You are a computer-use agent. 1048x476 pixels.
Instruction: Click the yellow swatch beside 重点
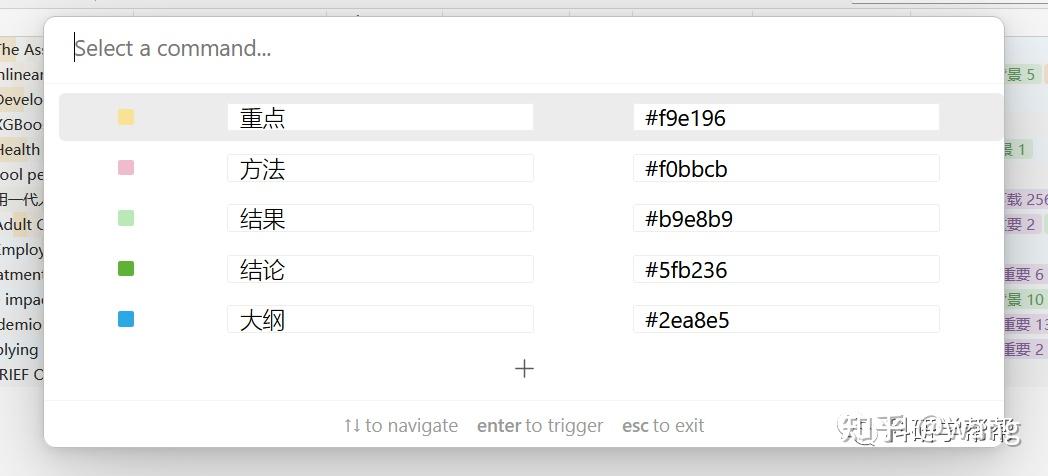click(x=126, y=117)
